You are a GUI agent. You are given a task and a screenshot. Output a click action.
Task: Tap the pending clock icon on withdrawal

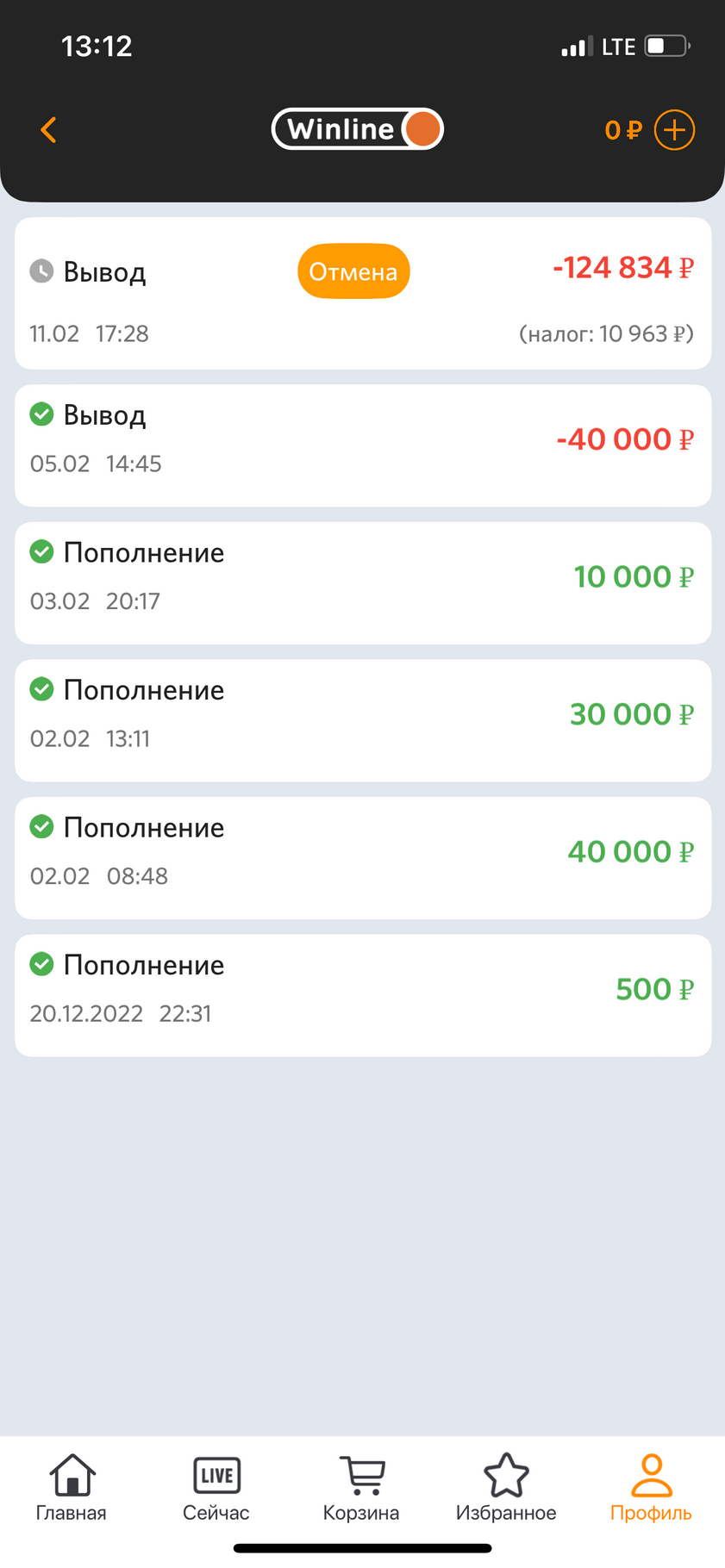(41, 271)
